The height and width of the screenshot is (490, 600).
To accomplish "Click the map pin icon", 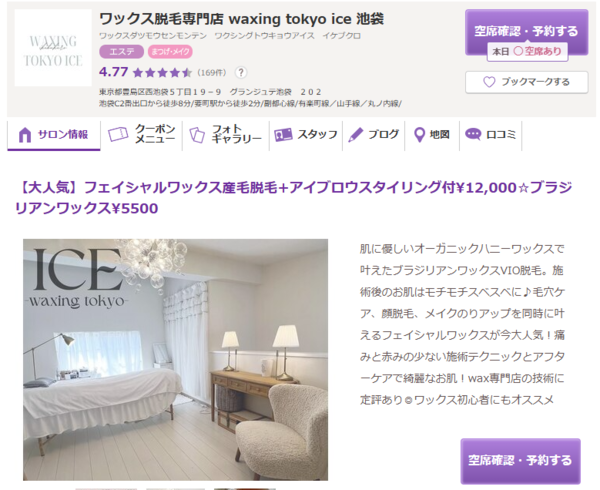I will click(x=419, y=135).
